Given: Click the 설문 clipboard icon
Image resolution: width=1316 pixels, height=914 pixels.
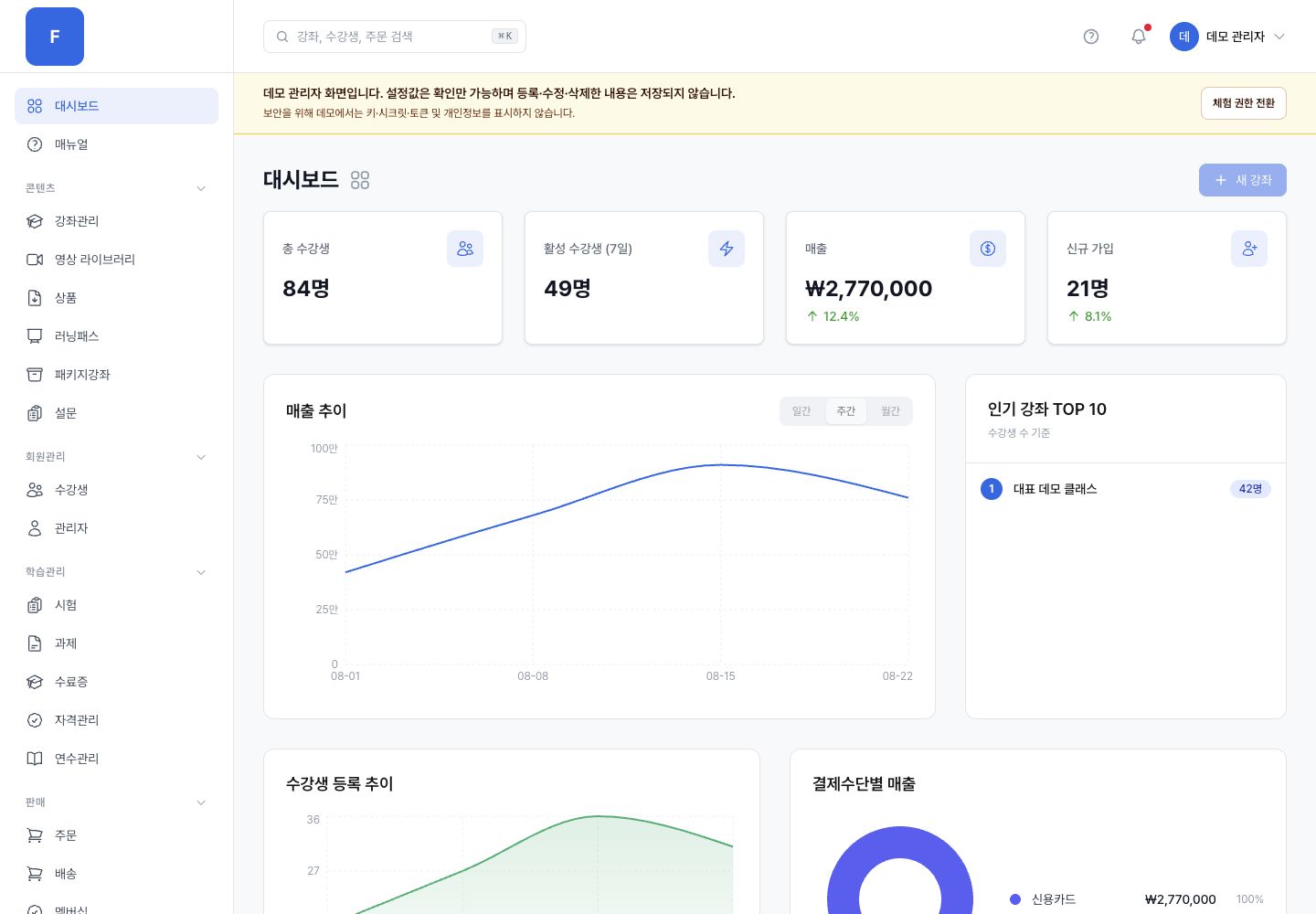Looking at the screenshot, I should click(35, 413).
